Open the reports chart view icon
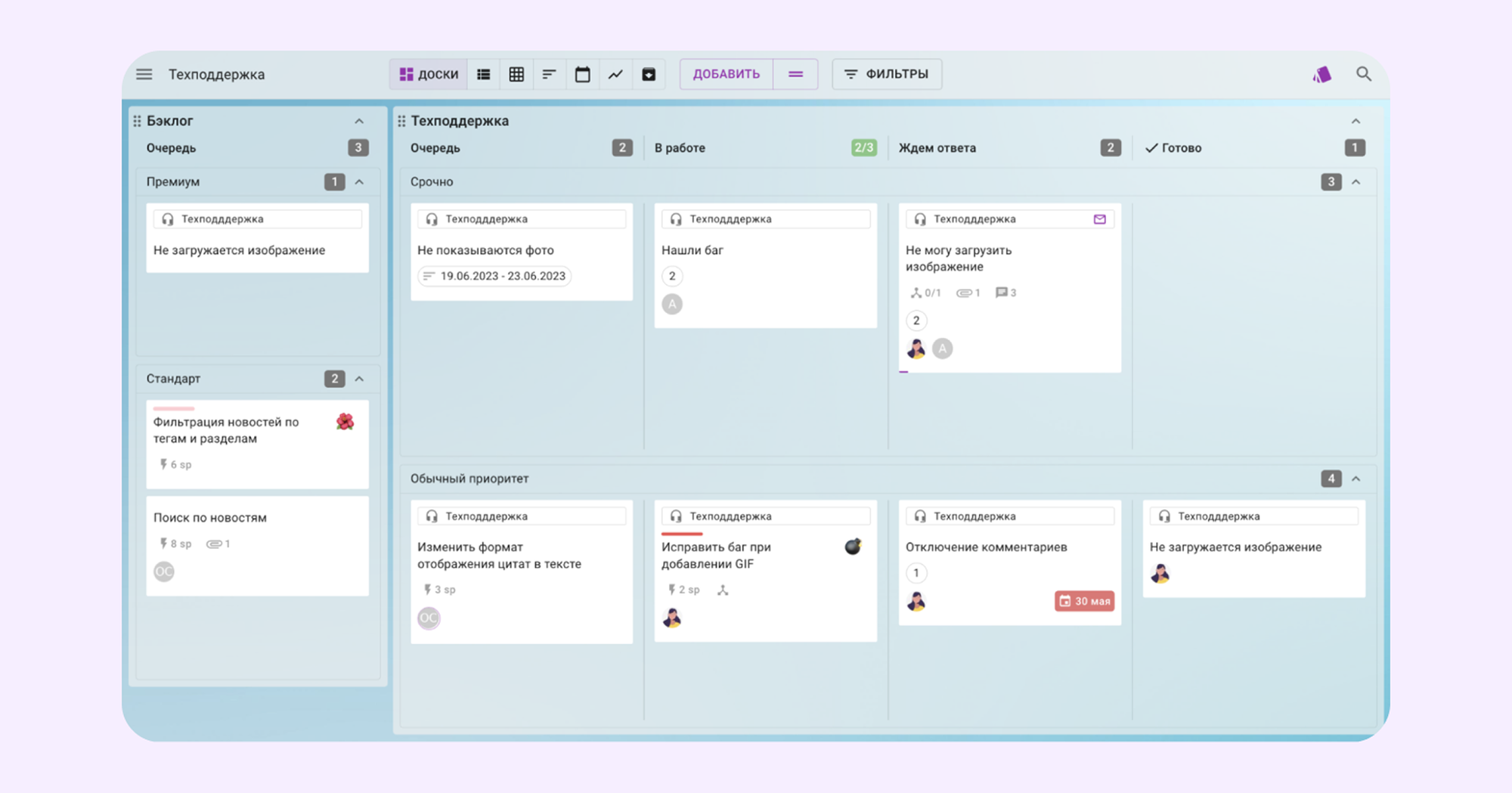The height and width of the screenshot is (793, 1512). coord(615,74)
